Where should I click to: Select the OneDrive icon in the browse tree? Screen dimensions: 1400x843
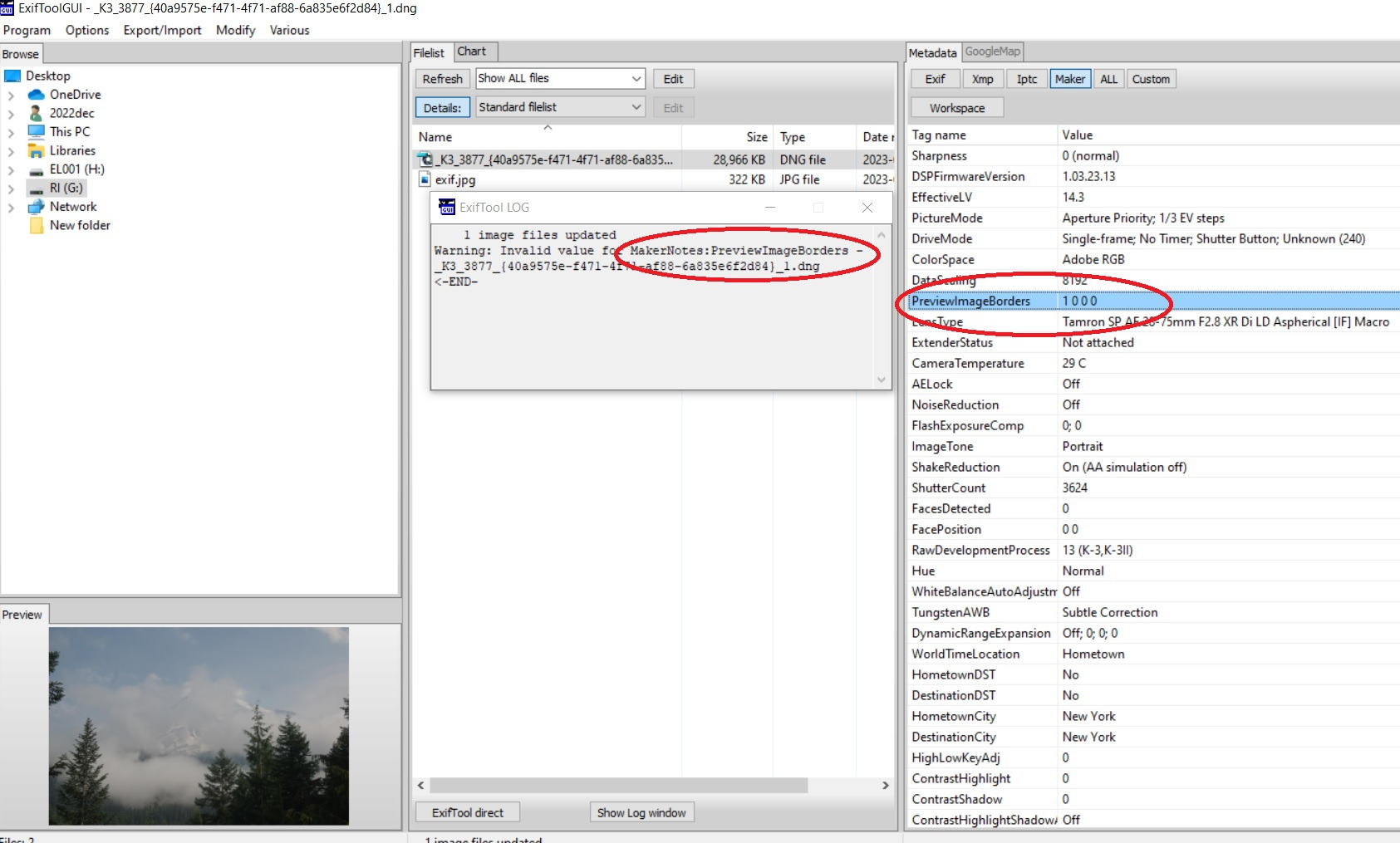36,94
